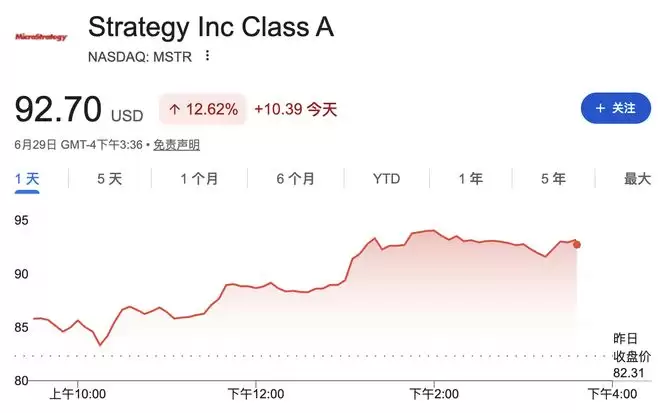Open the three-dot more options menu
The image size is (660, 413).
[x=207, y=56]
